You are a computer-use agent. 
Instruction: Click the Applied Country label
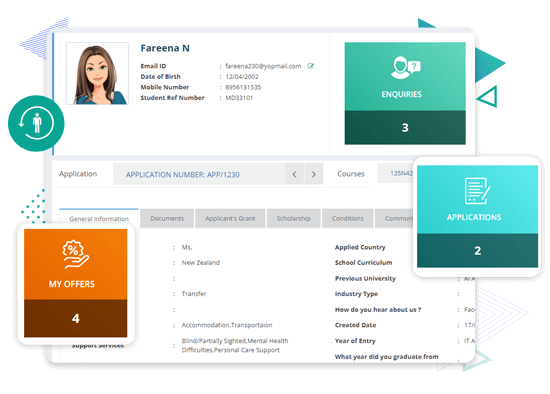[360, 247]
